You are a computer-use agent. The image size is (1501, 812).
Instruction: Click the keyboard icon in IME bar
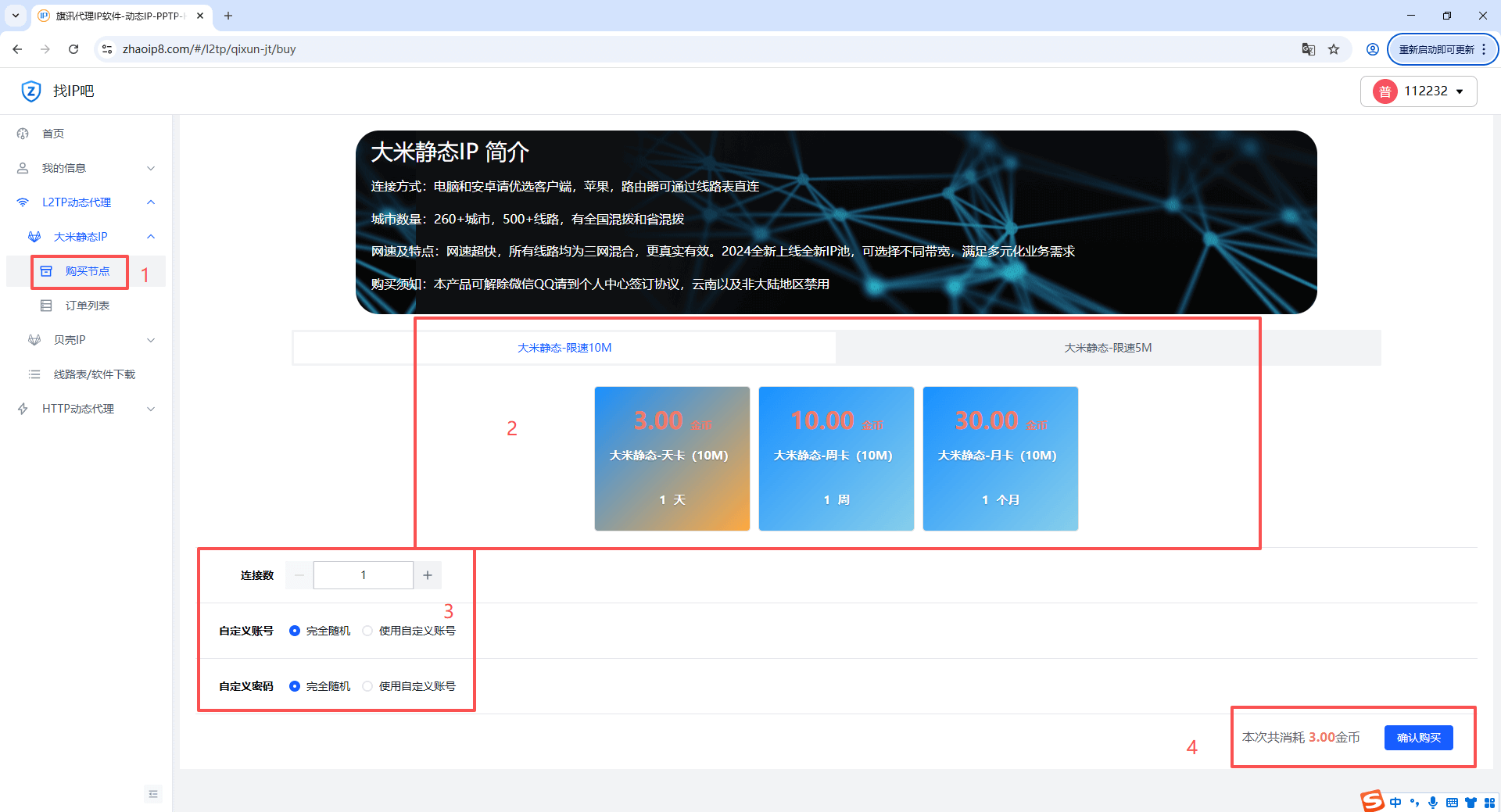pyautogui.click(x=1452, y=803)
